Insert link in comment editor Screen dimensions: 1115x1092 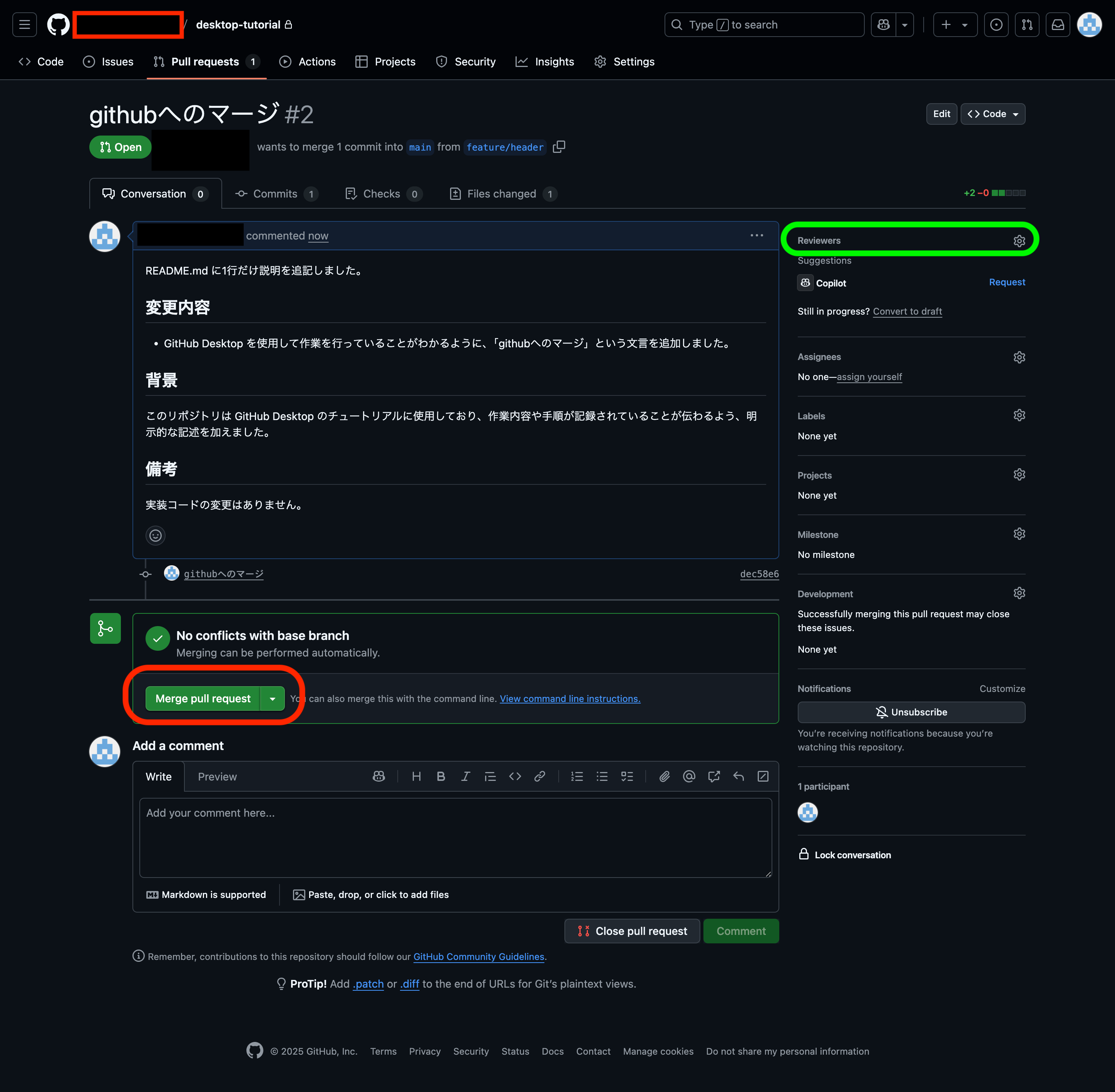pos(540,777)
